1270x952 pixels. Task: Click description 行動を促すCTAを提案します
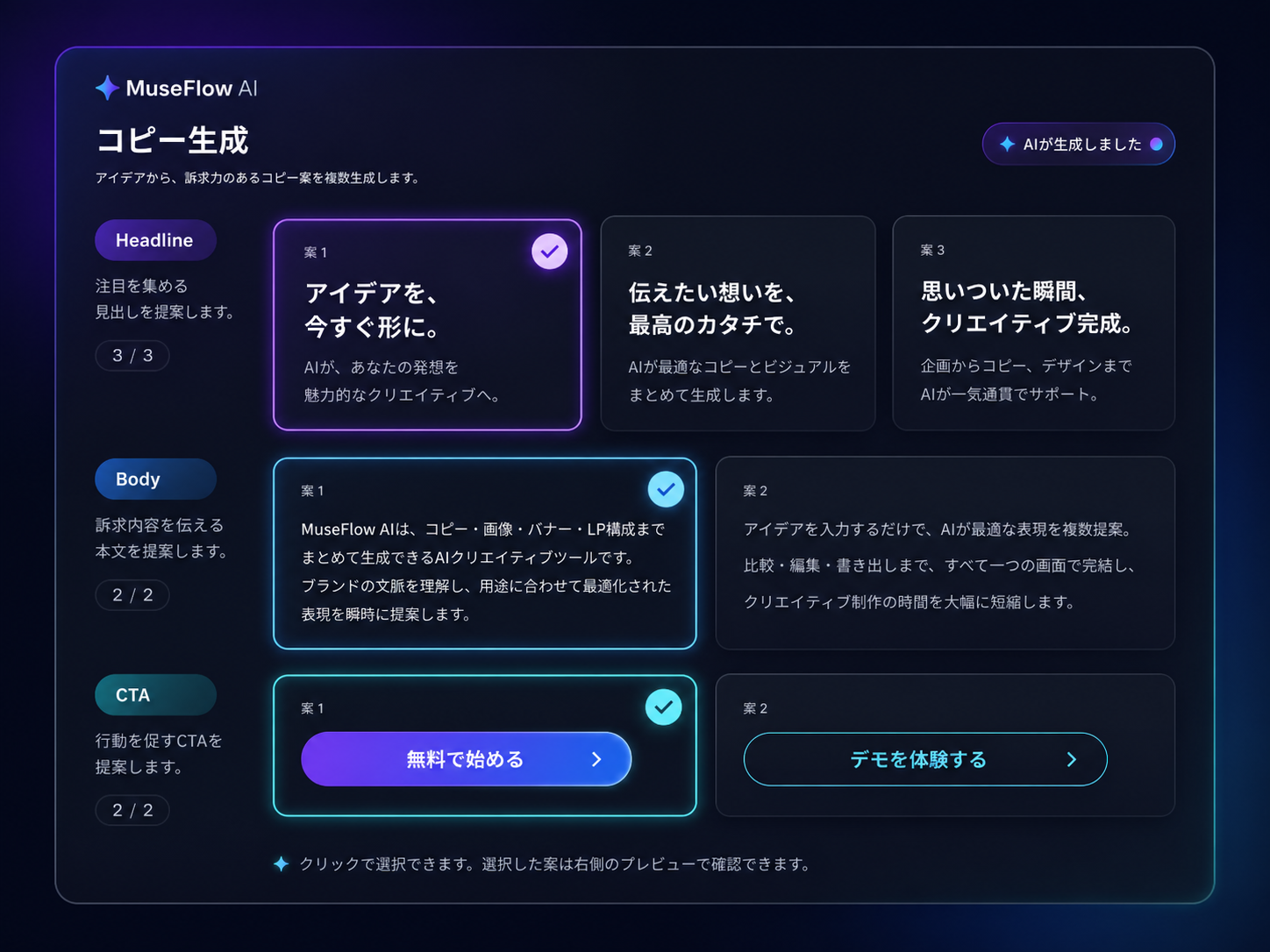(x=159, y=754)
